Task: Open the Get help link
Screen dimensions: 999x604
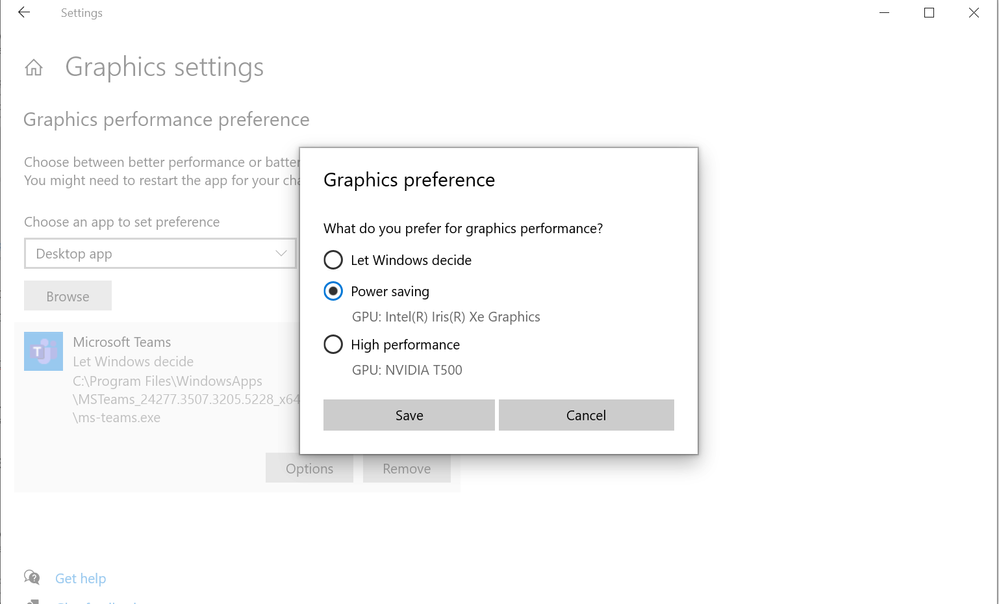Action: (x=80, y=579)
